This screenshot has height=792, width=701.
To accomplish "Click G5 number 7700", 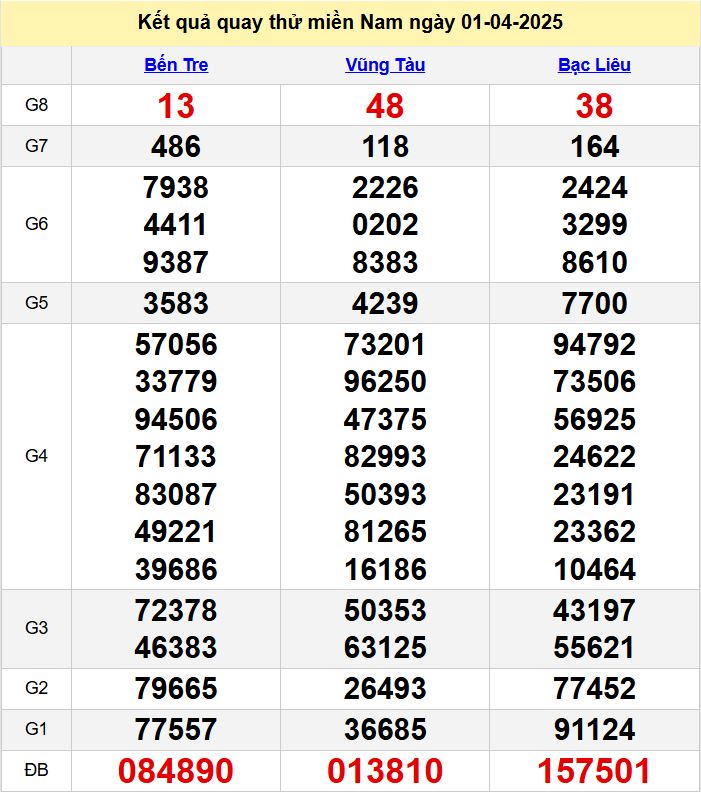I will coord(594,304).
